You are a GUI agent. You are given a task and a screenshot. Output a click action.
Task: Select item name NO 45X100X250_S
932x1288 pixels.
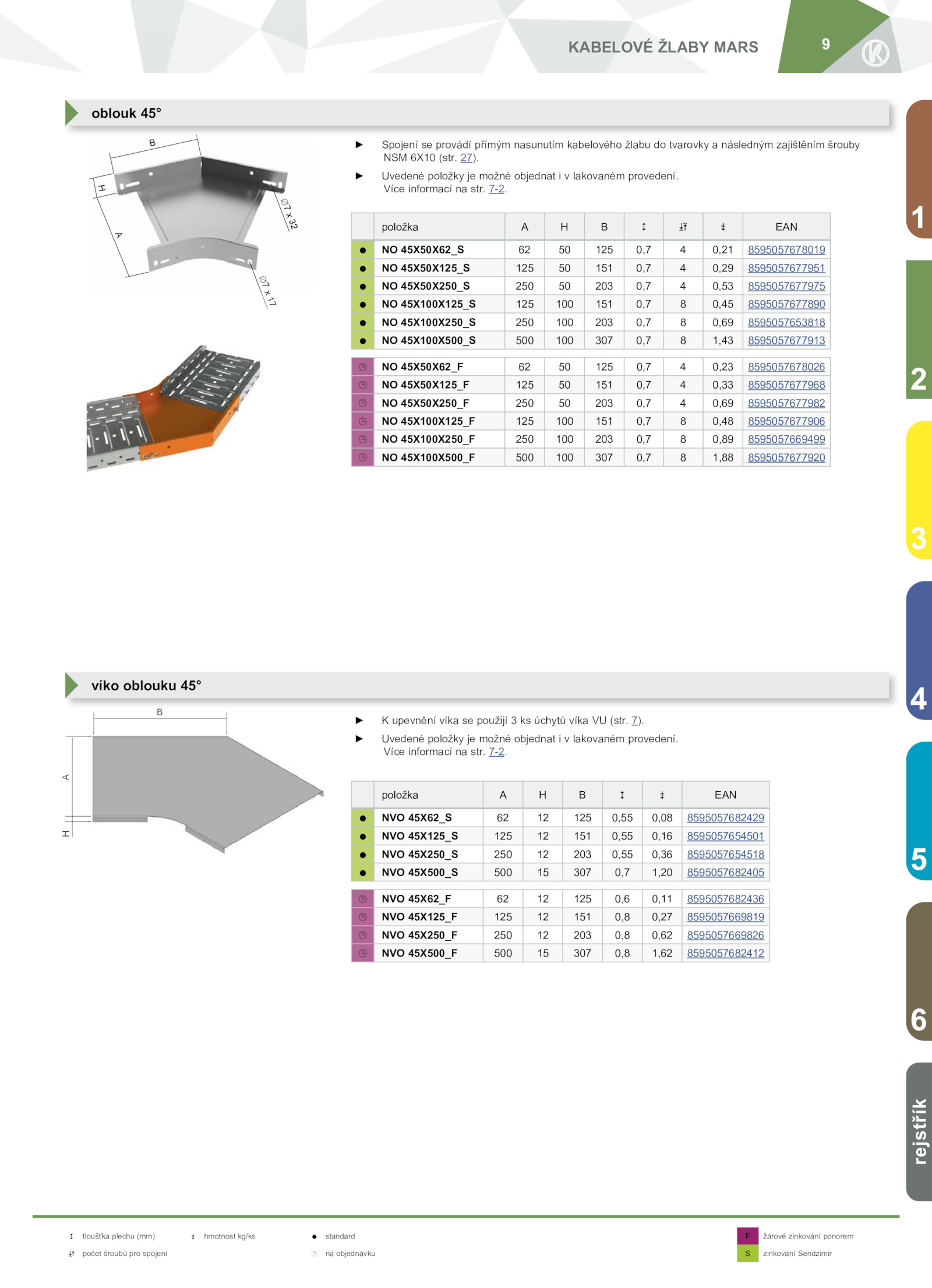(x=429, y=323)
